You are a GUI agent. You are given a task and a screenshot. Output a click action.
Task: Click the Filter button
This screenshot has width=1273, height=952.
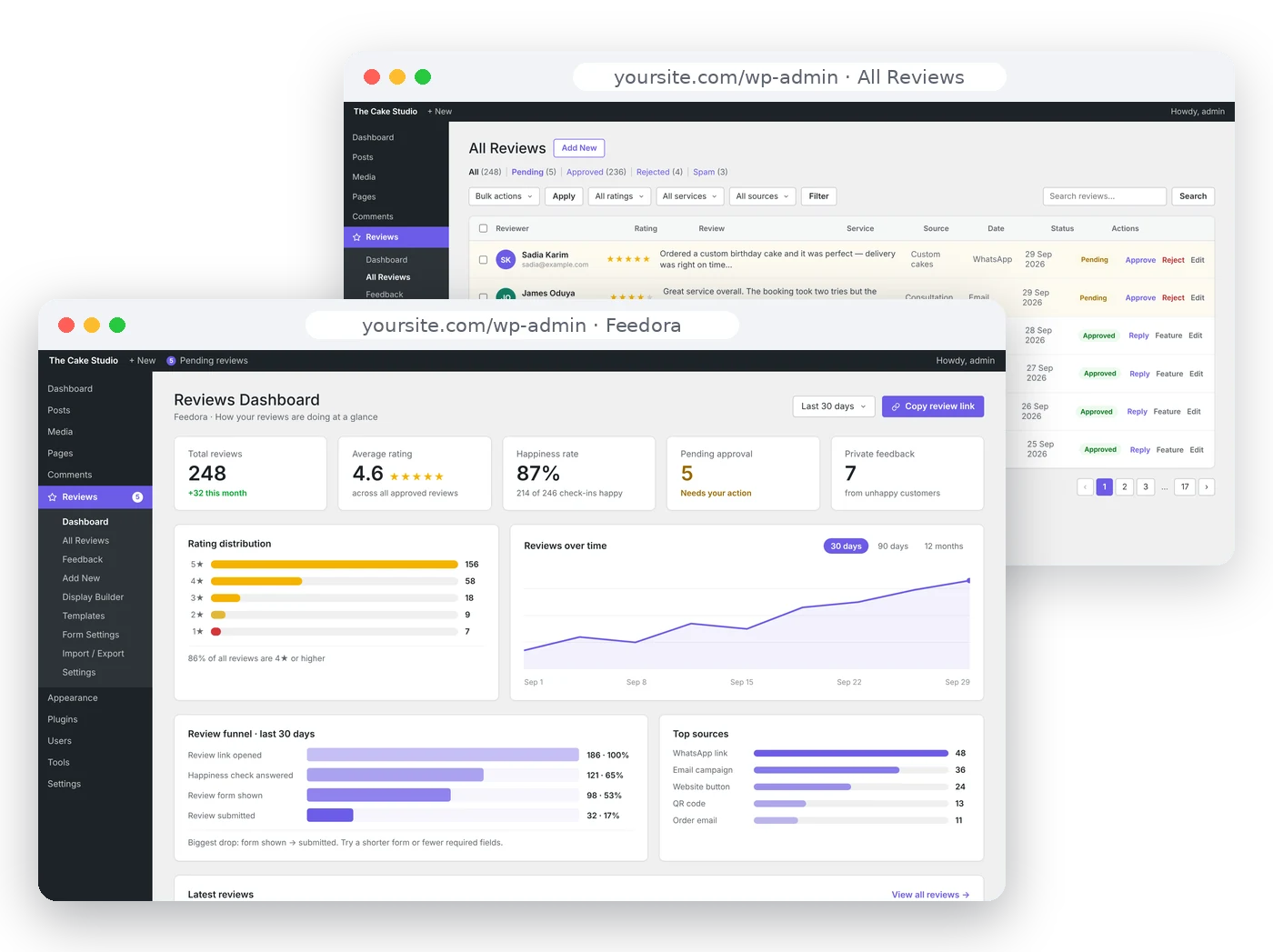(819, 196)
